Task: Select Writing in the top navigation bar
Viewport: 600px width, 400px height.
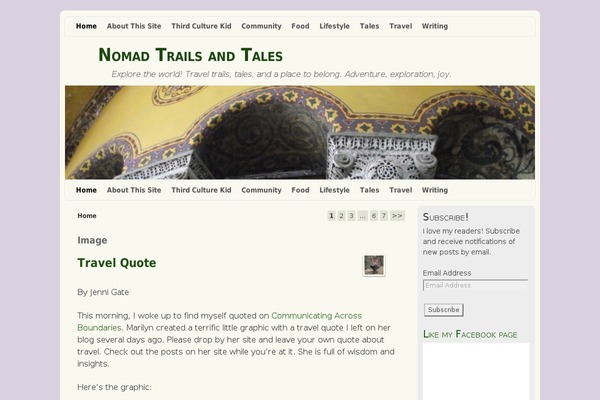Action: (x=435, y=26)
